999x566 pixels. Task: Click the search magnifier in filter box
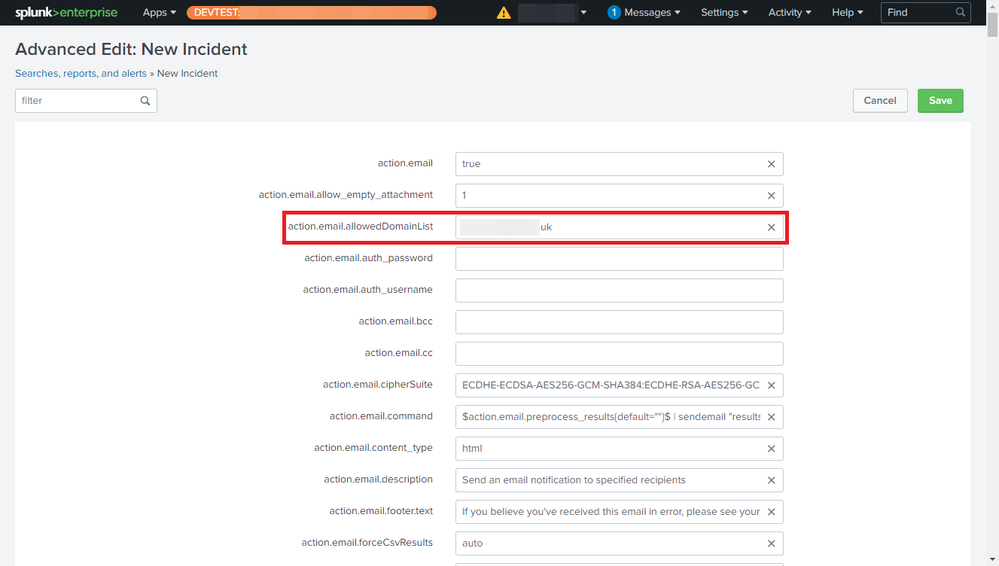pyautogui.click(x=145, y=101)
